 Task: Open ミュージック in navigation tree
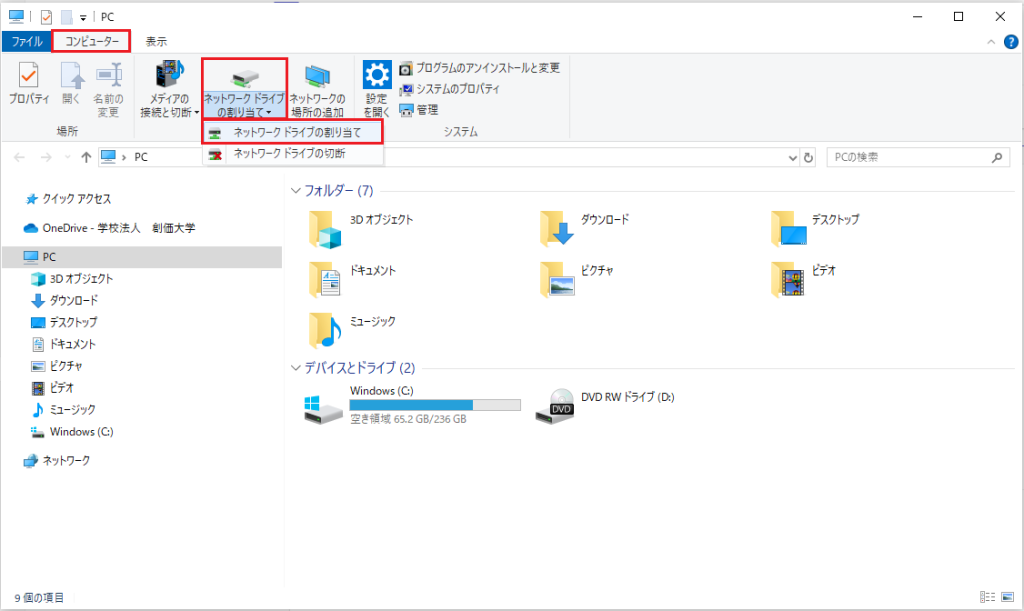(x=63, y=410)
